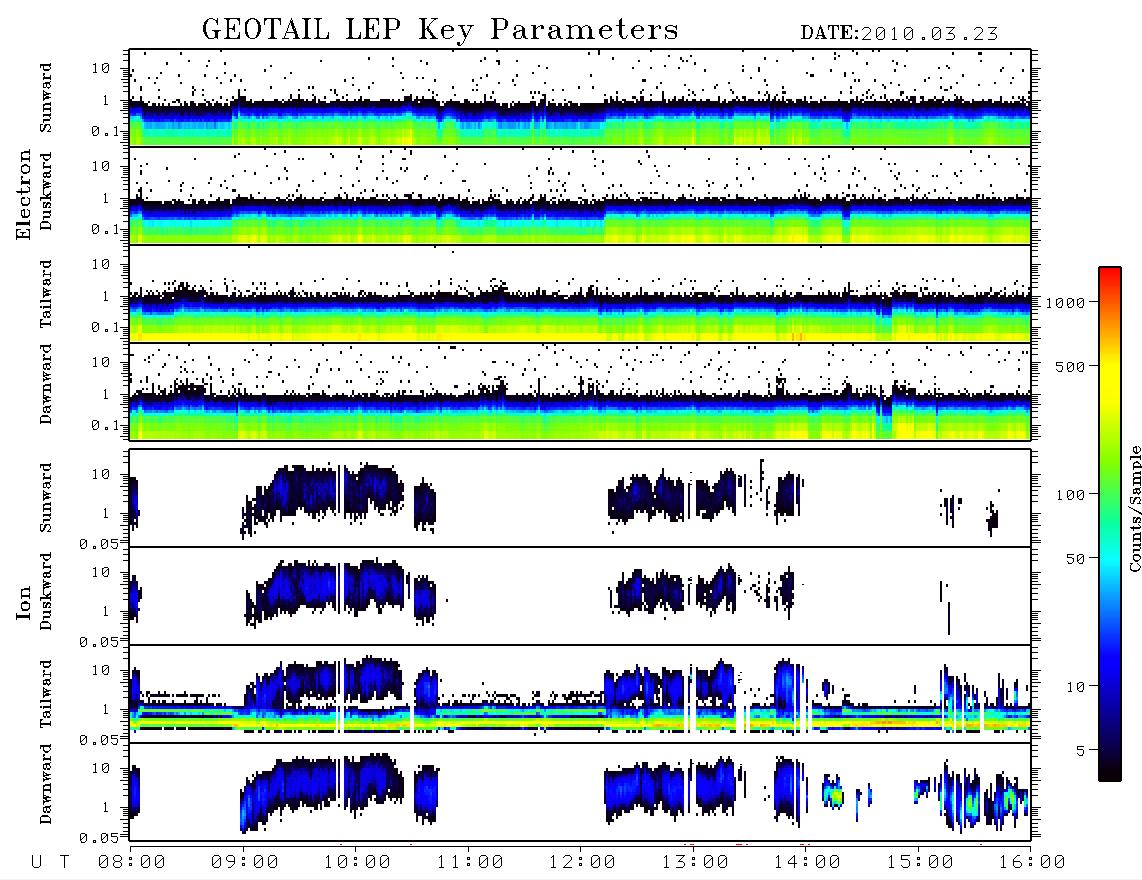The width and height of the screenshot is (1142, 880).
Task: Select the Electron Duskward panel label
Action: point(45,191)
